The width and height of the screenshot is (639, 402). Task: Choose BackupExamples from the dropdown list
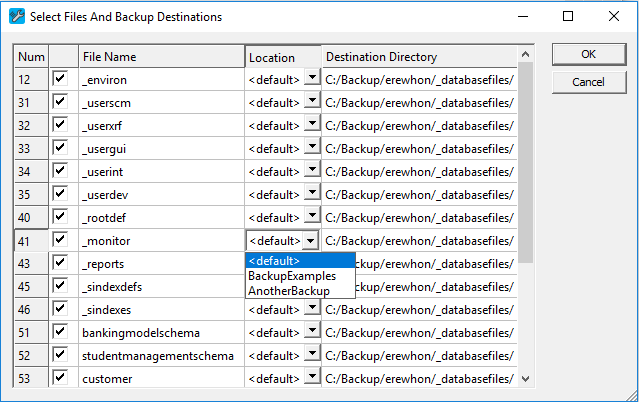click(x=291, y=275)
